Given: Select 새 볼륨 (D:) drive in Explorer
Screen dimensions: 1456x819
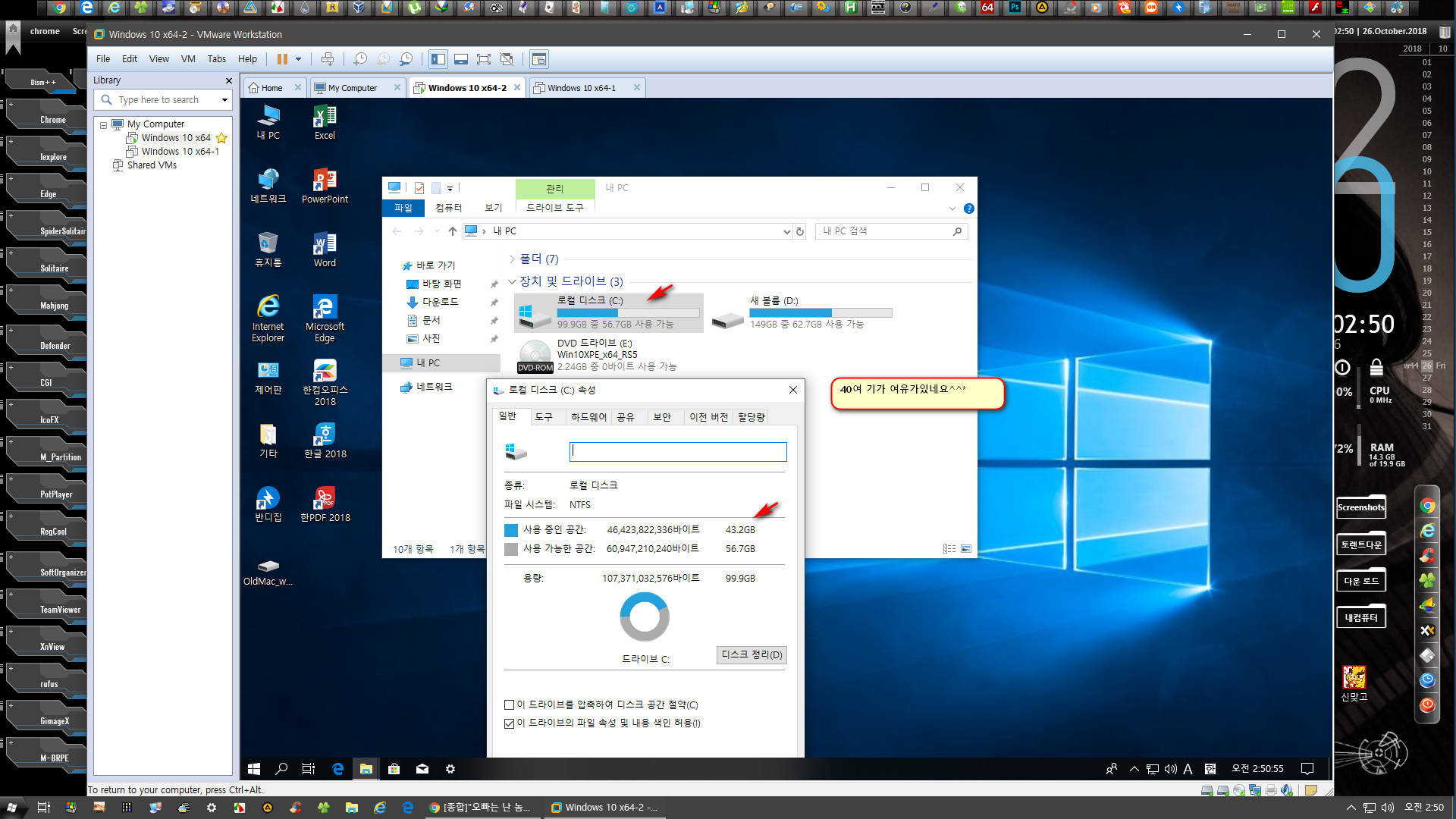Looking at the screenshot, I should click(802, 312).
